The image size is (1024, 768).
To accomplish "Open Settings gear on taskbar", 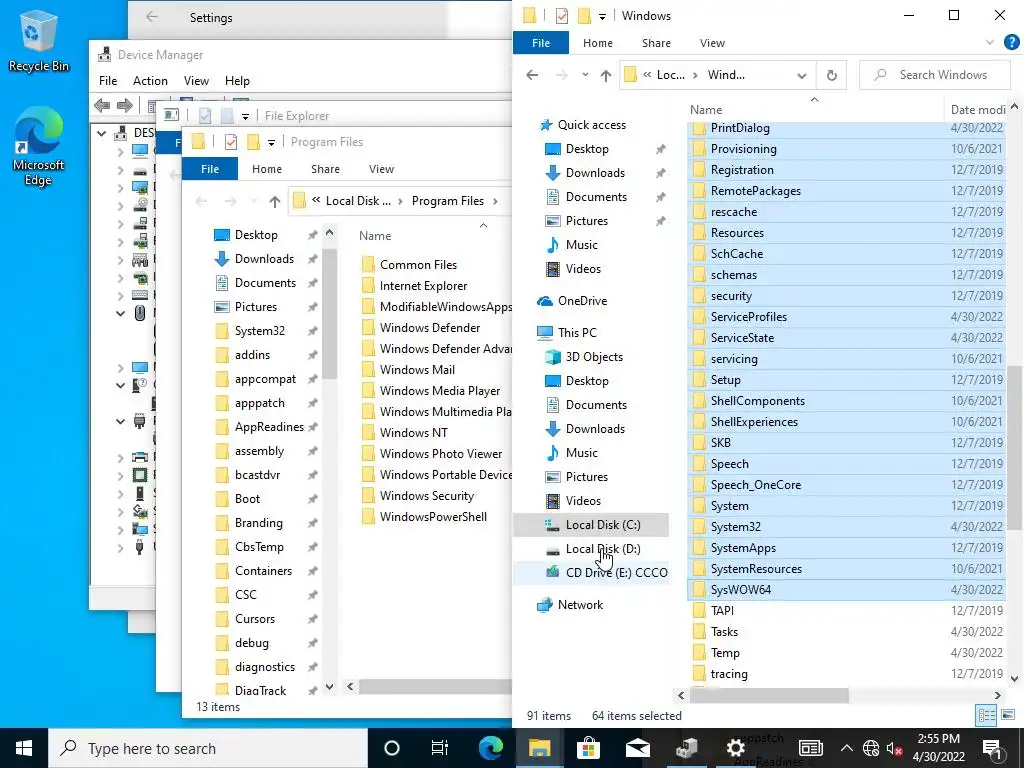I will coord(735,748).
